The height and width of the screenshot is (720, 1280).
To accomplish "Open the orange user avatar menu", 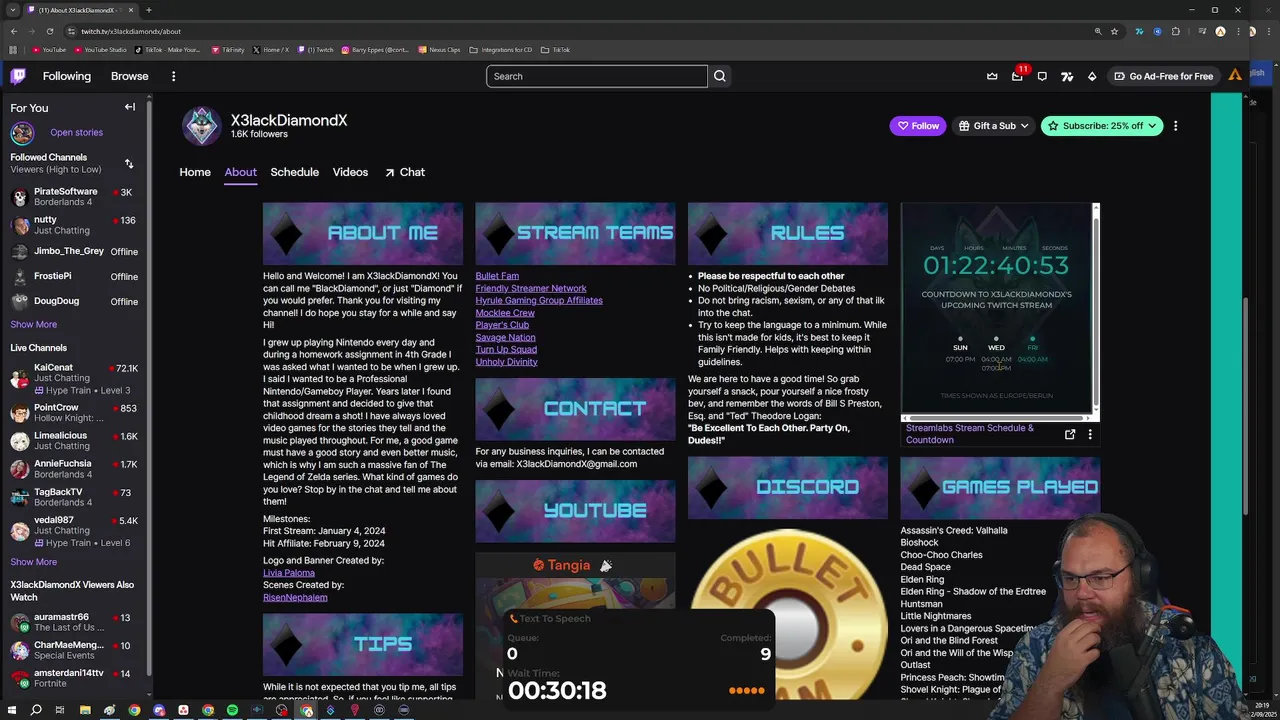I will coord(1235,75).
